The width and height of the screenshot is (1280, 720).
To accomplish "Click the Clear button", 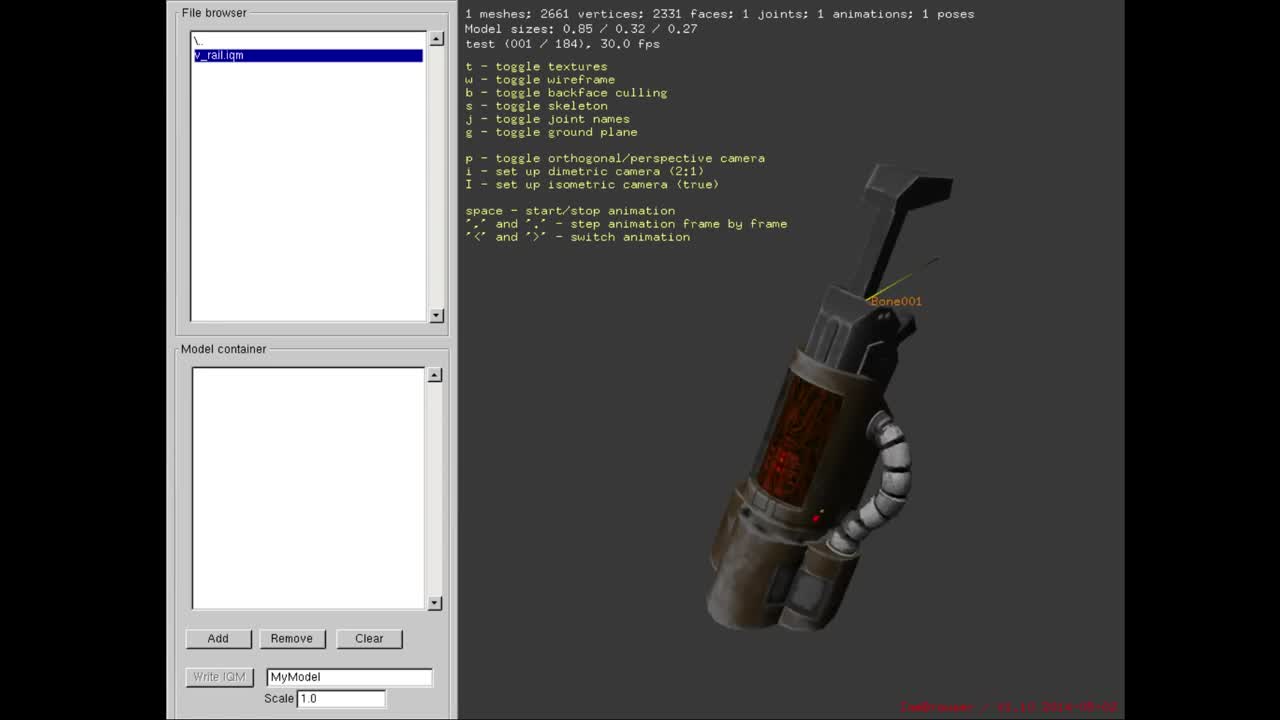I will pos(369,638).
